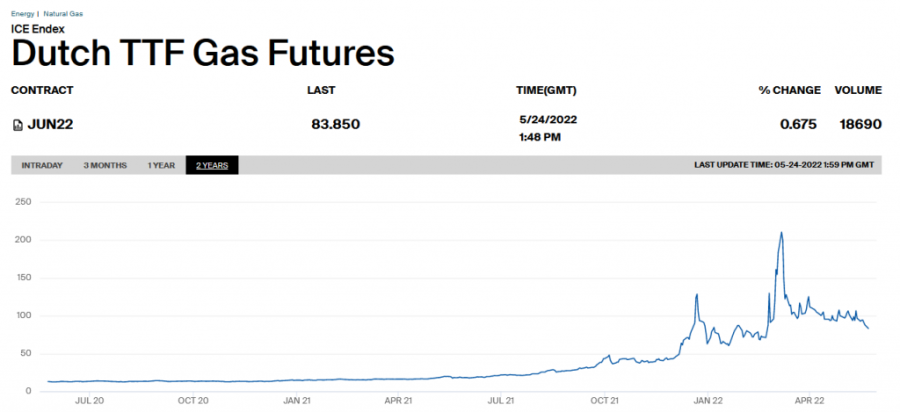Click the last price value 83.850
The height and width of the screenshot is (412, 900).
click(336, 125)
